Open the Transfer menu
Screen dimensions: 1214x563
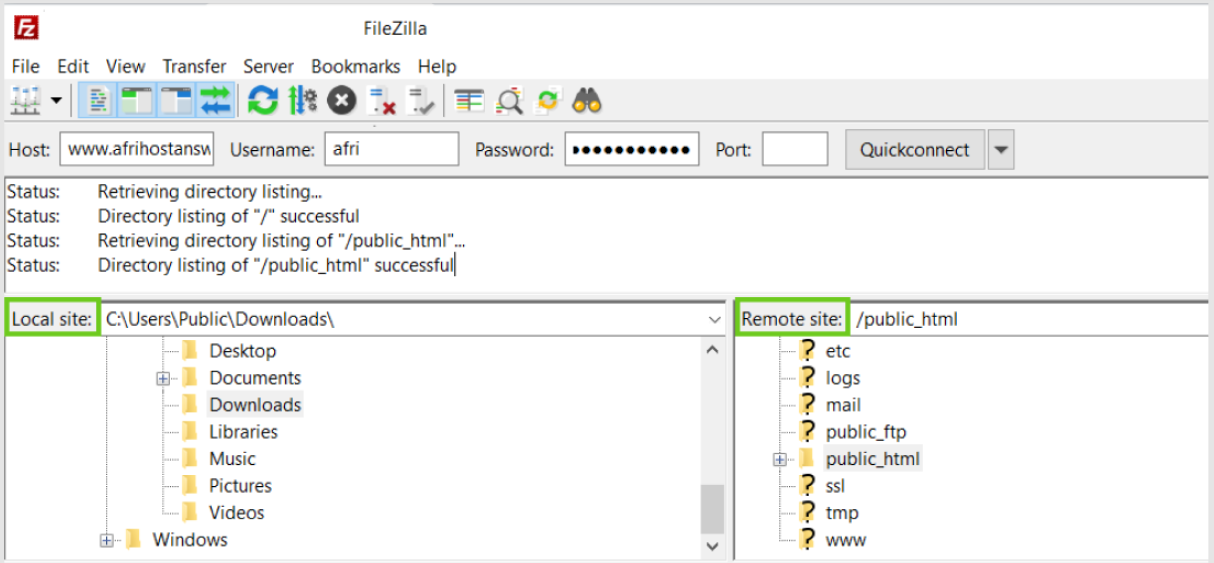coord(194,66)
